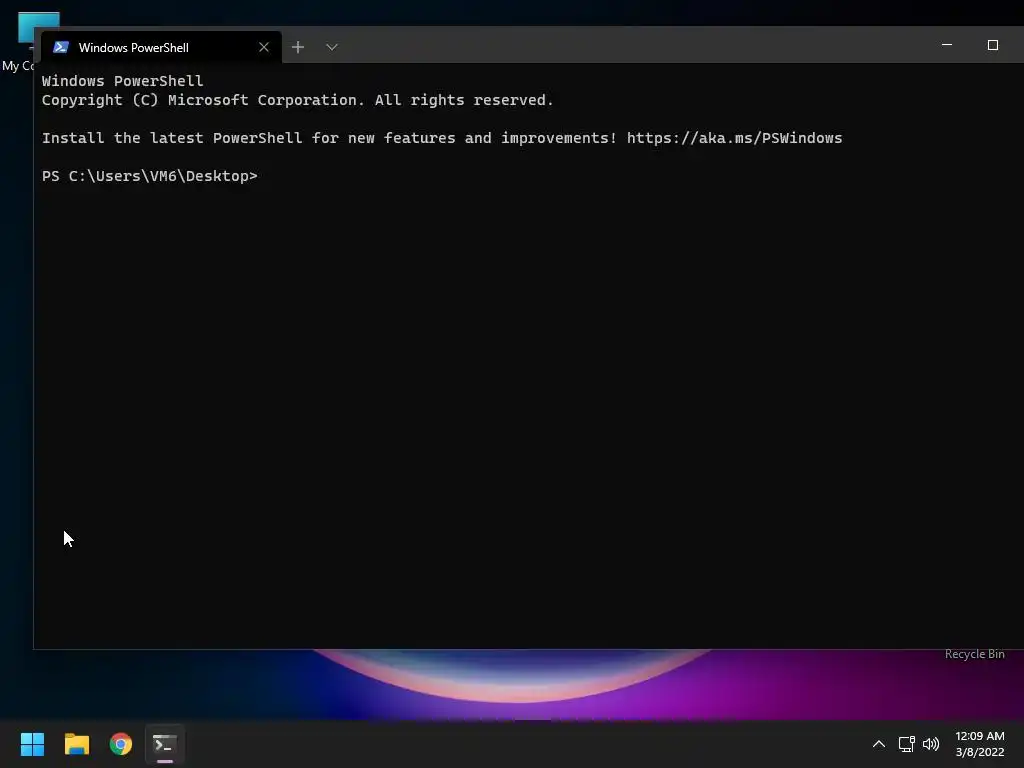Open the Windows Start menu
The image size is (1024, 768).
tap(32, 744)
